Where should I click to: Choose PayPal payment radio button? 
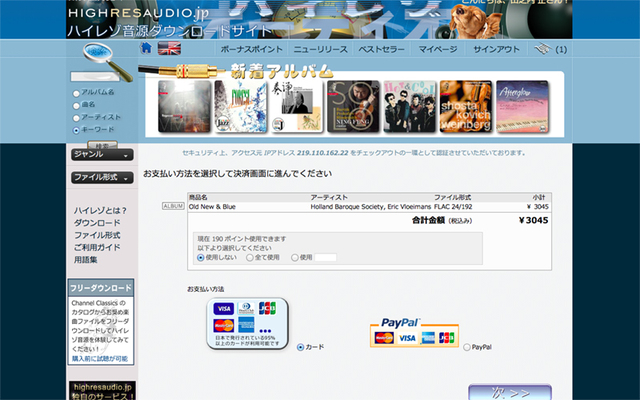(x=467, y=347)
